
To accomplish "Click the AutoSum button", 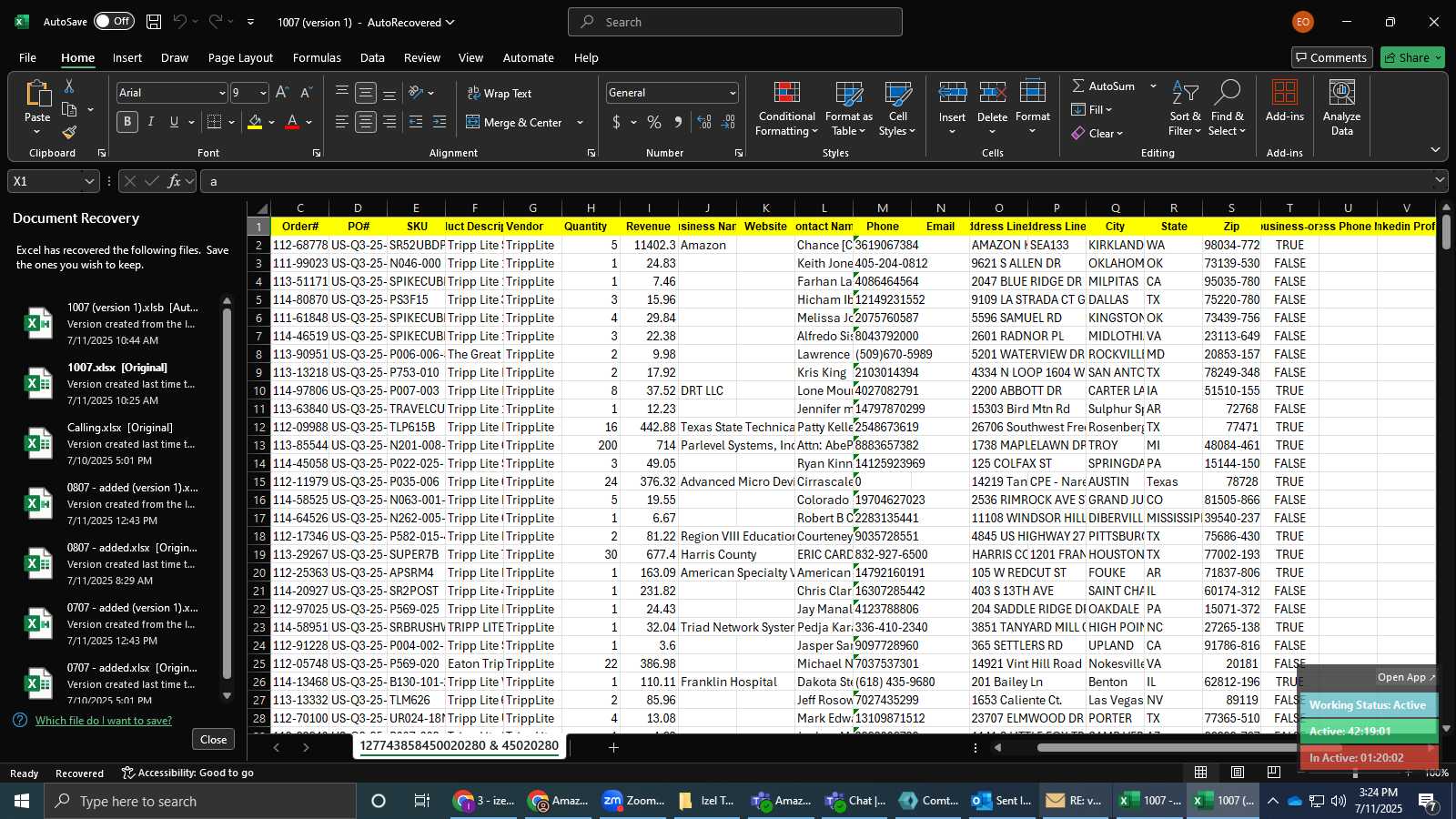I will (x=1103, y=86).
